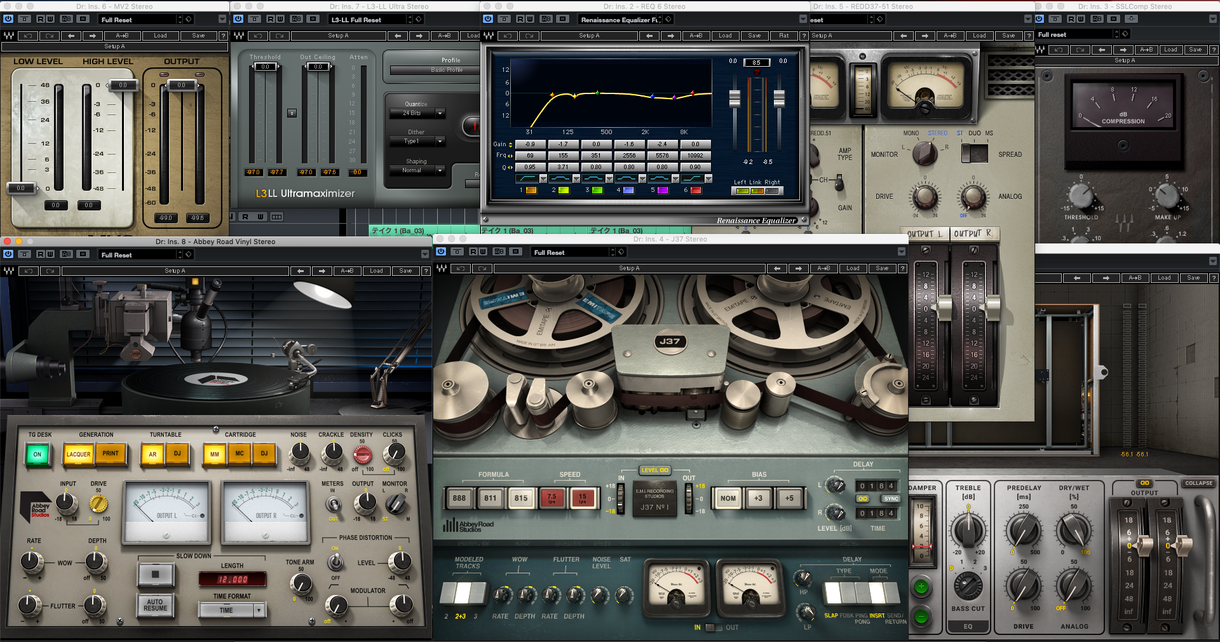This screenshot has height=642, width=1220.
Task: Click the Slow Down stop button
Action: (x=154, y=574)
